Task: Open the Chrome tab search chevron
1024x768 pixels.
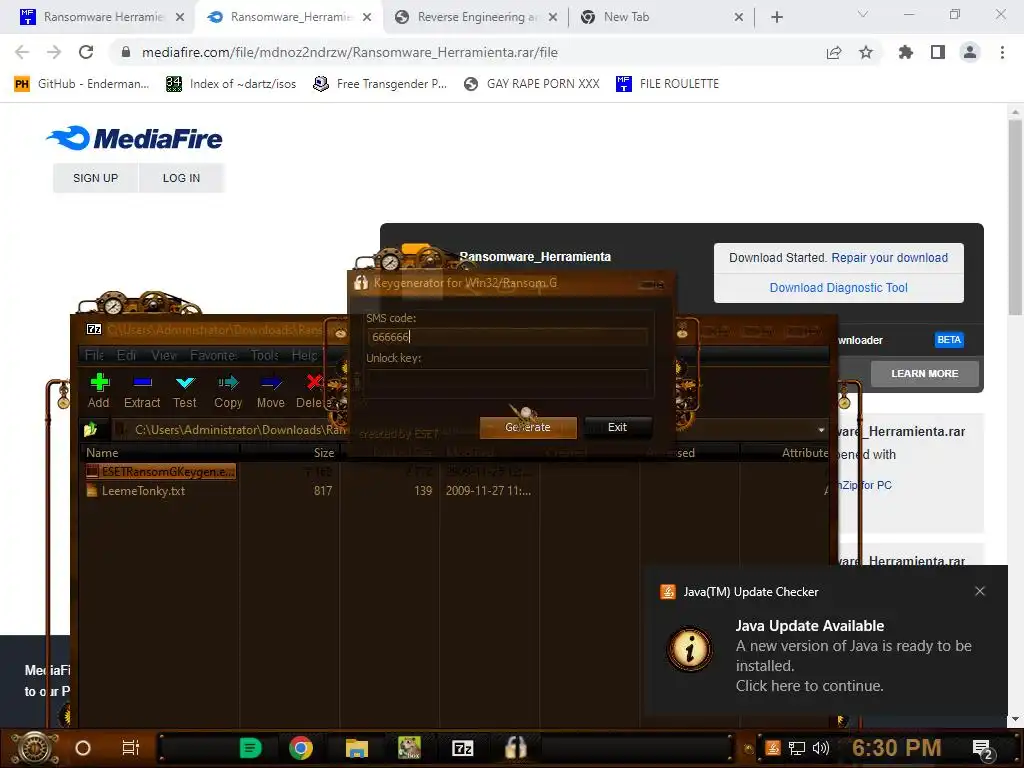Action: click(x=863, y=14)
